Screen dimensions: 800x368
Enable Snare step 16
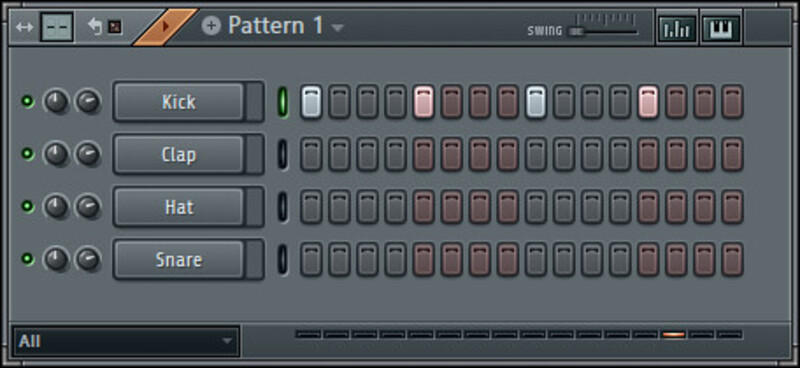coord(732,259)
